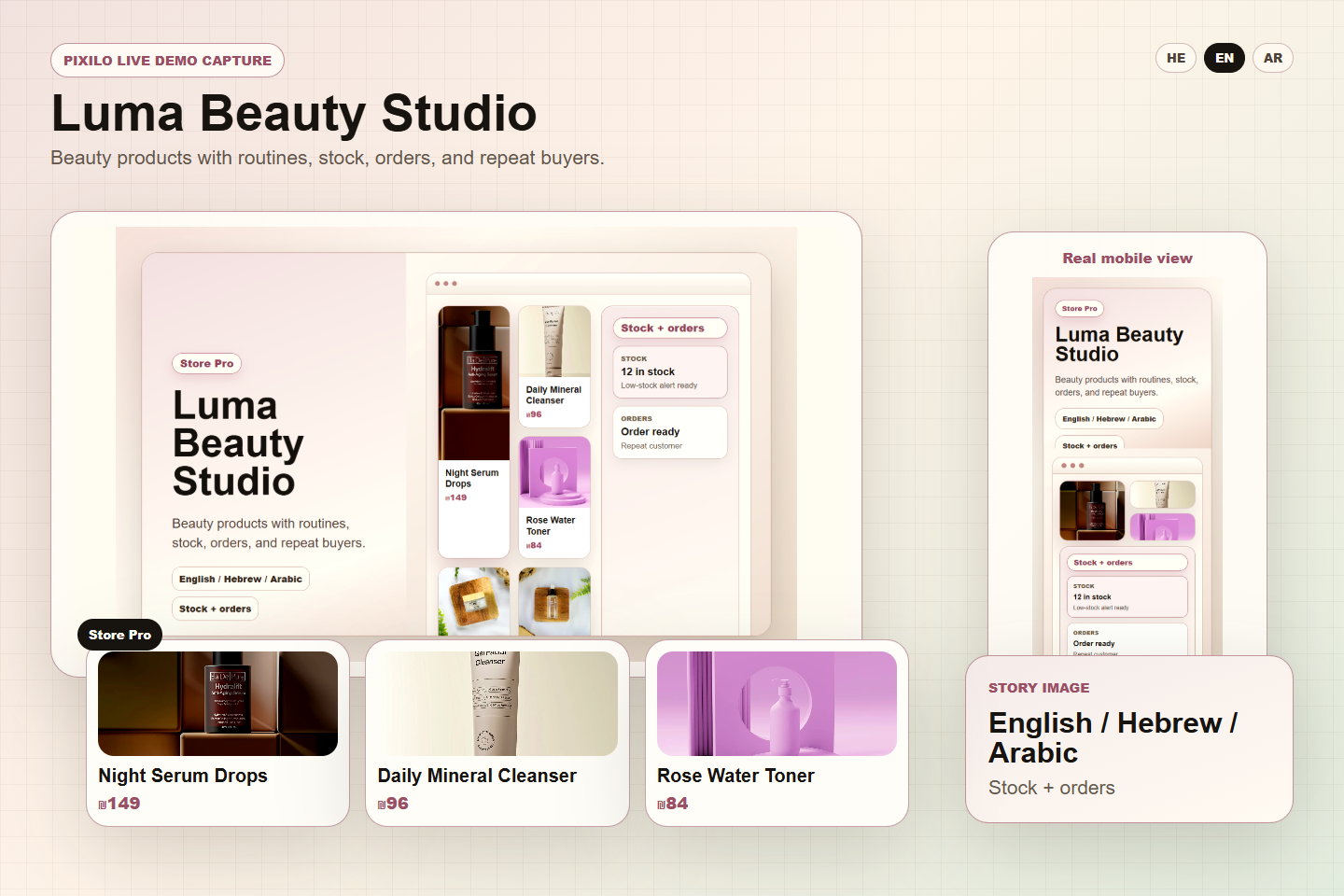Viewport: 1344px width, 896px height.
Task: Click the ₪96 price on bottom card
Action: point(393,804)
